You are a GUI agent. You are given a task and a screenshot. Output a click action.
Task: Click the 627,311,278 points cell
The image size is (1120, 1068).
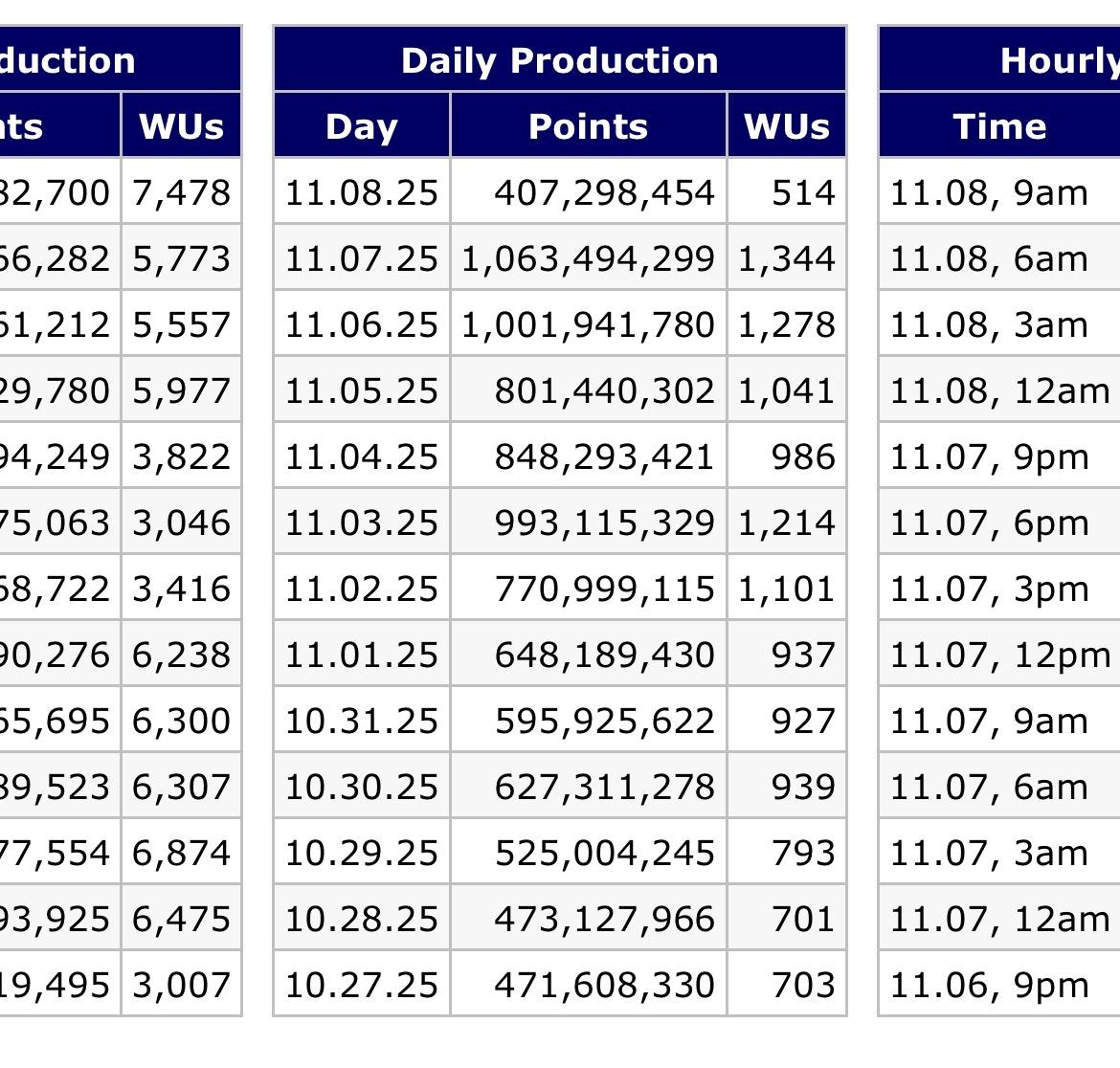coord(603,787)
